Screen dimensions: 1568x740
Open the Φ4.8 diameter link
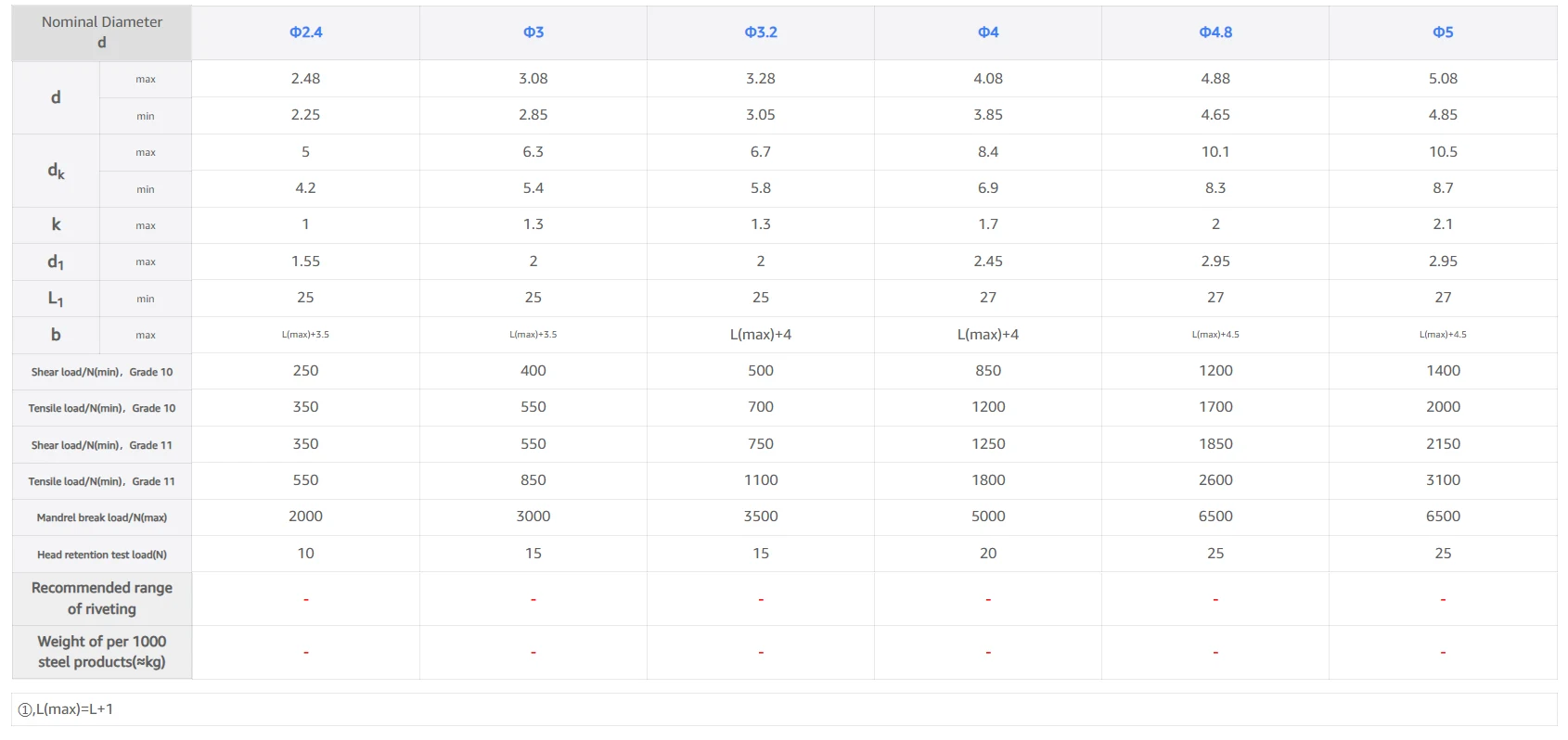tap(1215, 32)
